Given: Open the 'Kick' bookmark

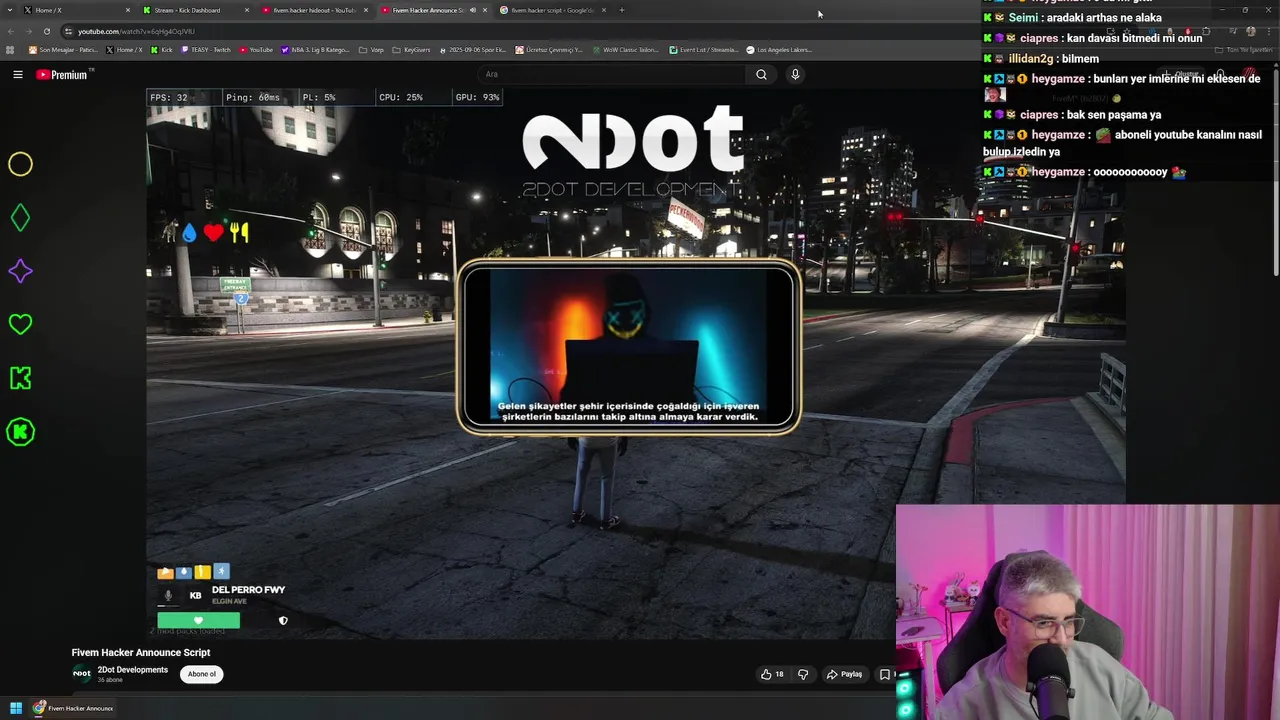Looking at the screenshot, I should [162, 49].
